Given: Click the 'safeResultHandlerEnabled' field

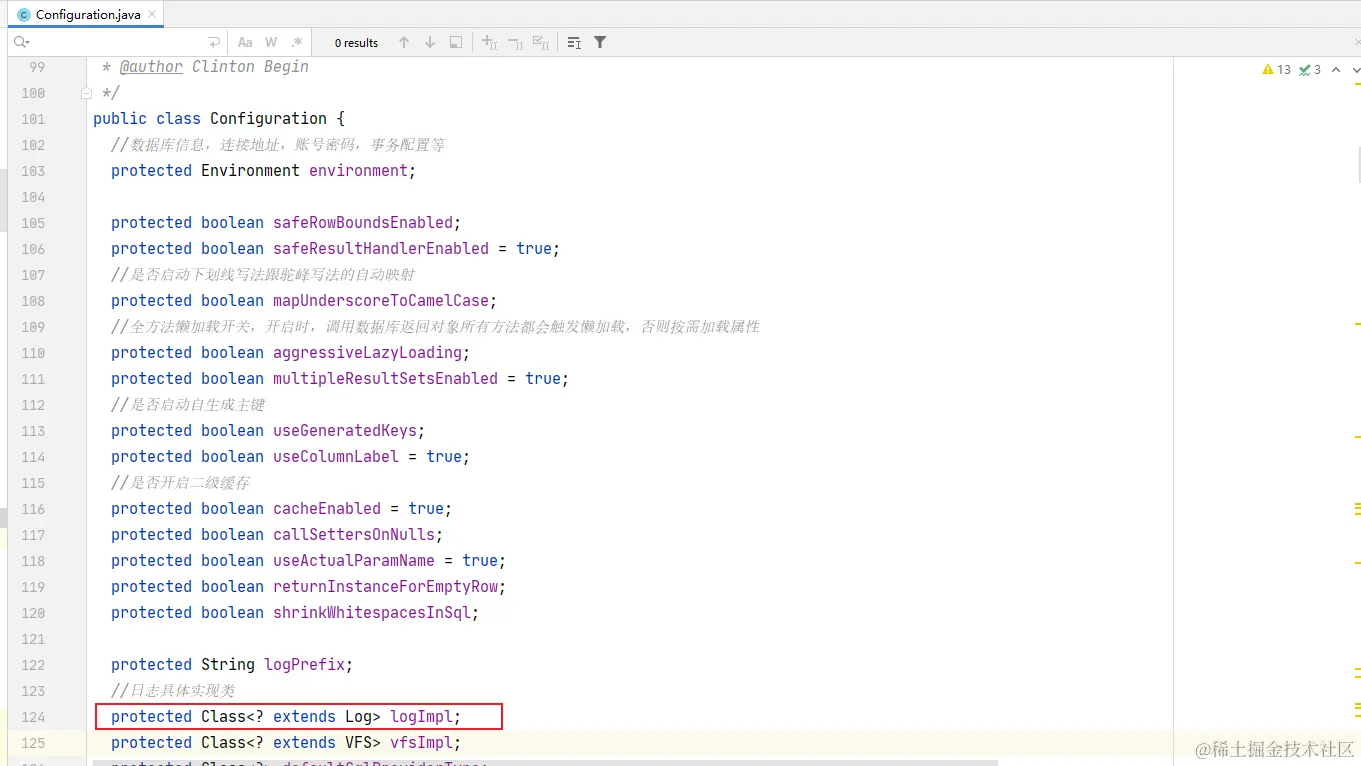Looking at the screenshot, I should point(381,248).
